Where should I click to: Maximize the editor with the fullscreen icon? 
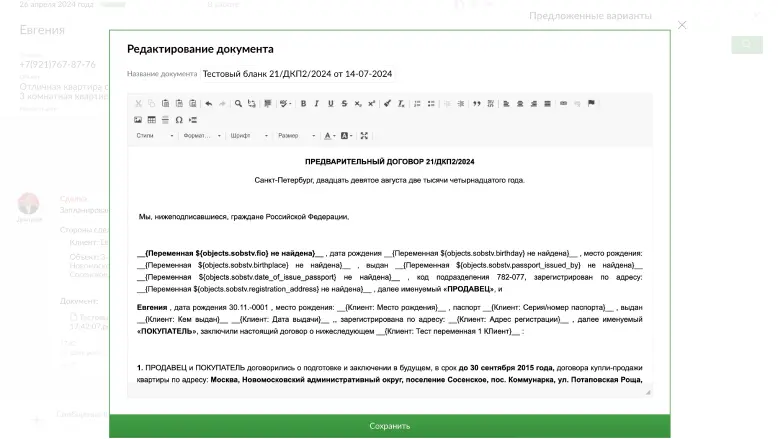click(364, 136)
